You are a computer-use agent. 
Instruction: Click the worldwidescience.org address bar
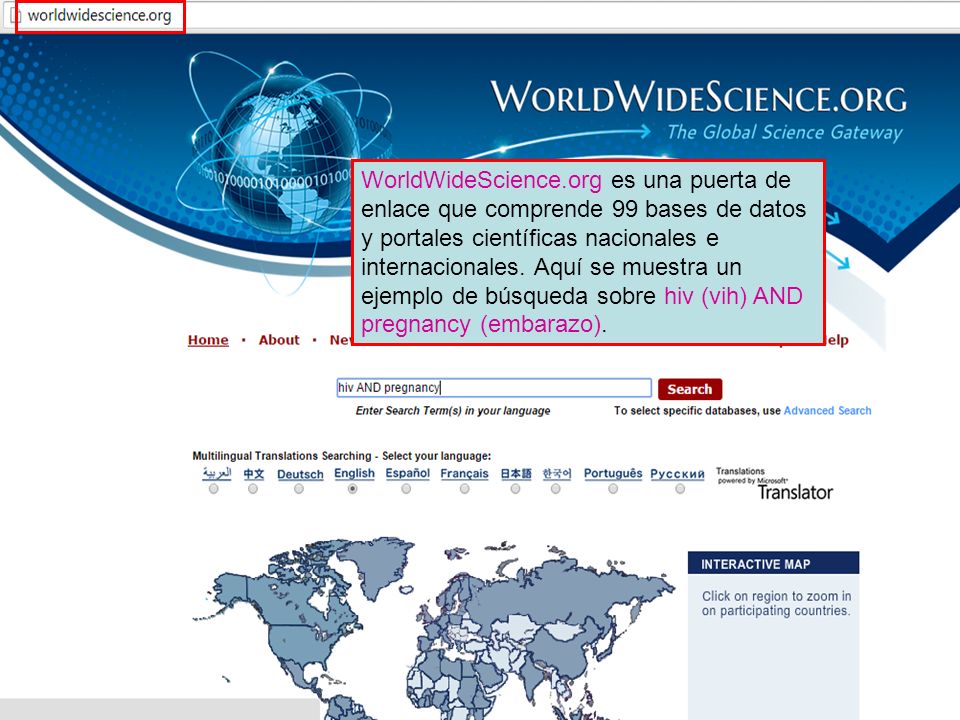100,15
